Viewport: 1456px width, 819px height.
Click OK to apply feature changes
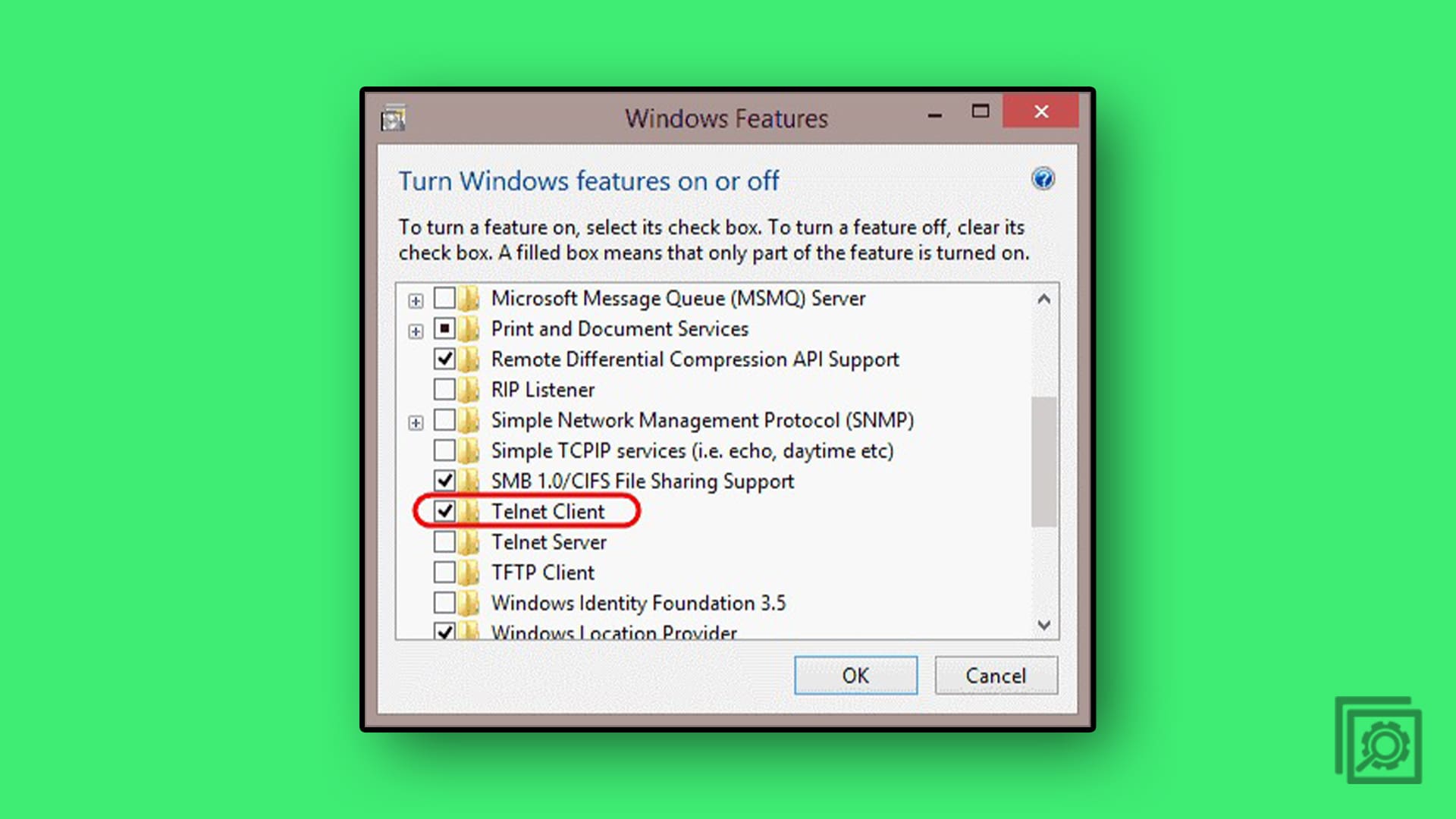tap(855, 675)
